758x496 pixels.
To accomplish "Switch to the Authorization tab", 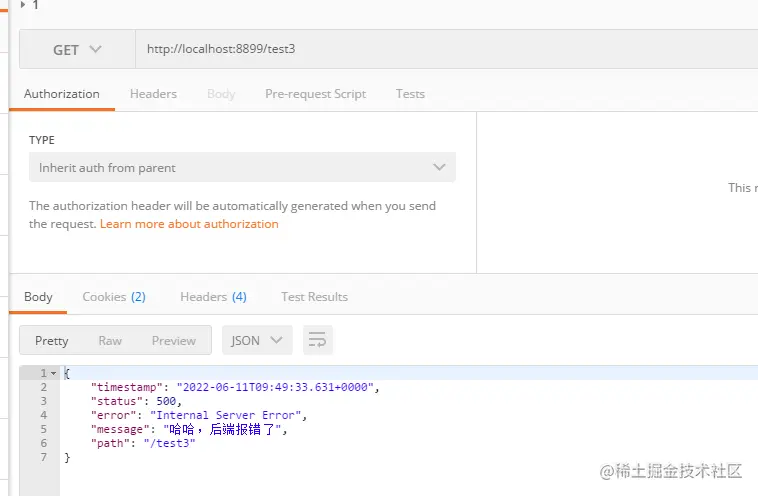I will (62, 94).
